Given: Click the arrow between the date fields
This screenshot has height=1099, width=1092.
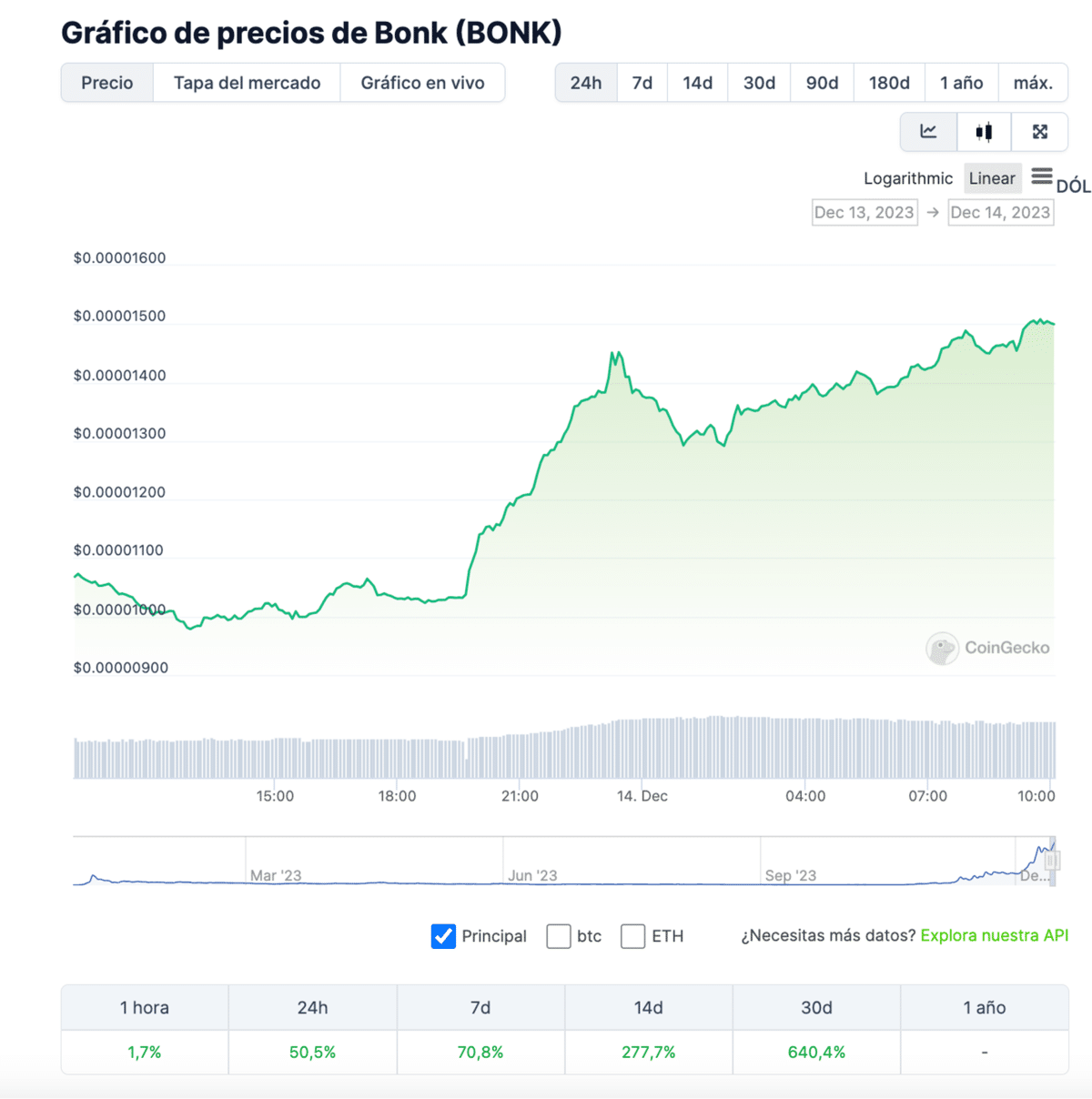Looking at the screenshot, I should (934, 212).
